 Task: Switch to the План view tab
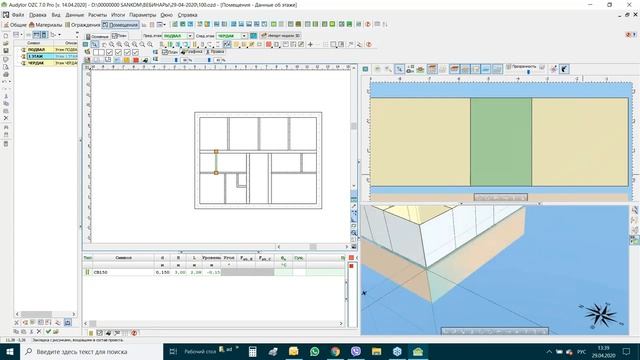tap(170, 52)
